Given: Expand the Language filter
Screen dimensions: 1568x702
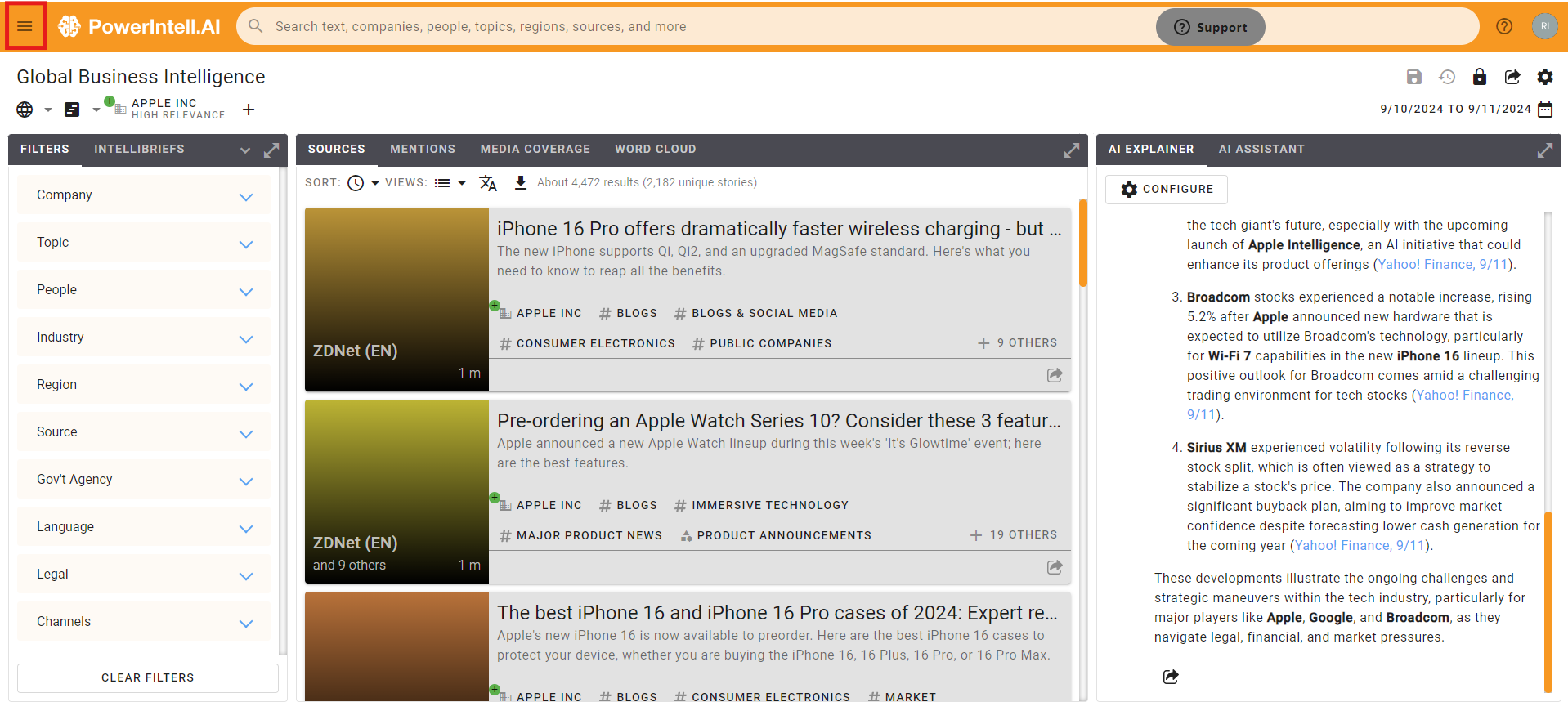Looking at the screenshot, I should coord(144,527).
